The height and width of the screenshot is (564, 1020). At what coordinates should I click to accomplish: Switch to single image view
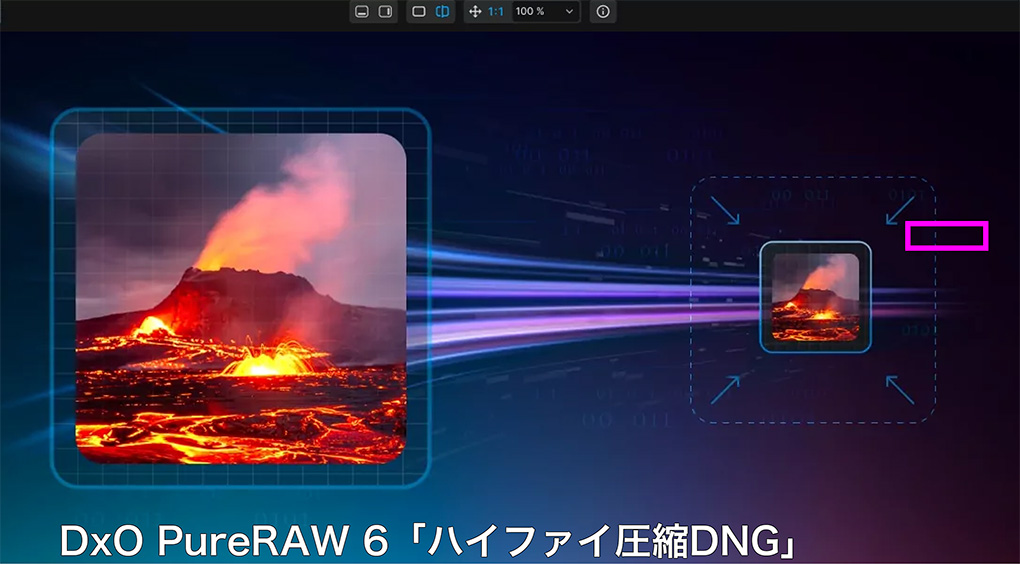coord(419,12)
